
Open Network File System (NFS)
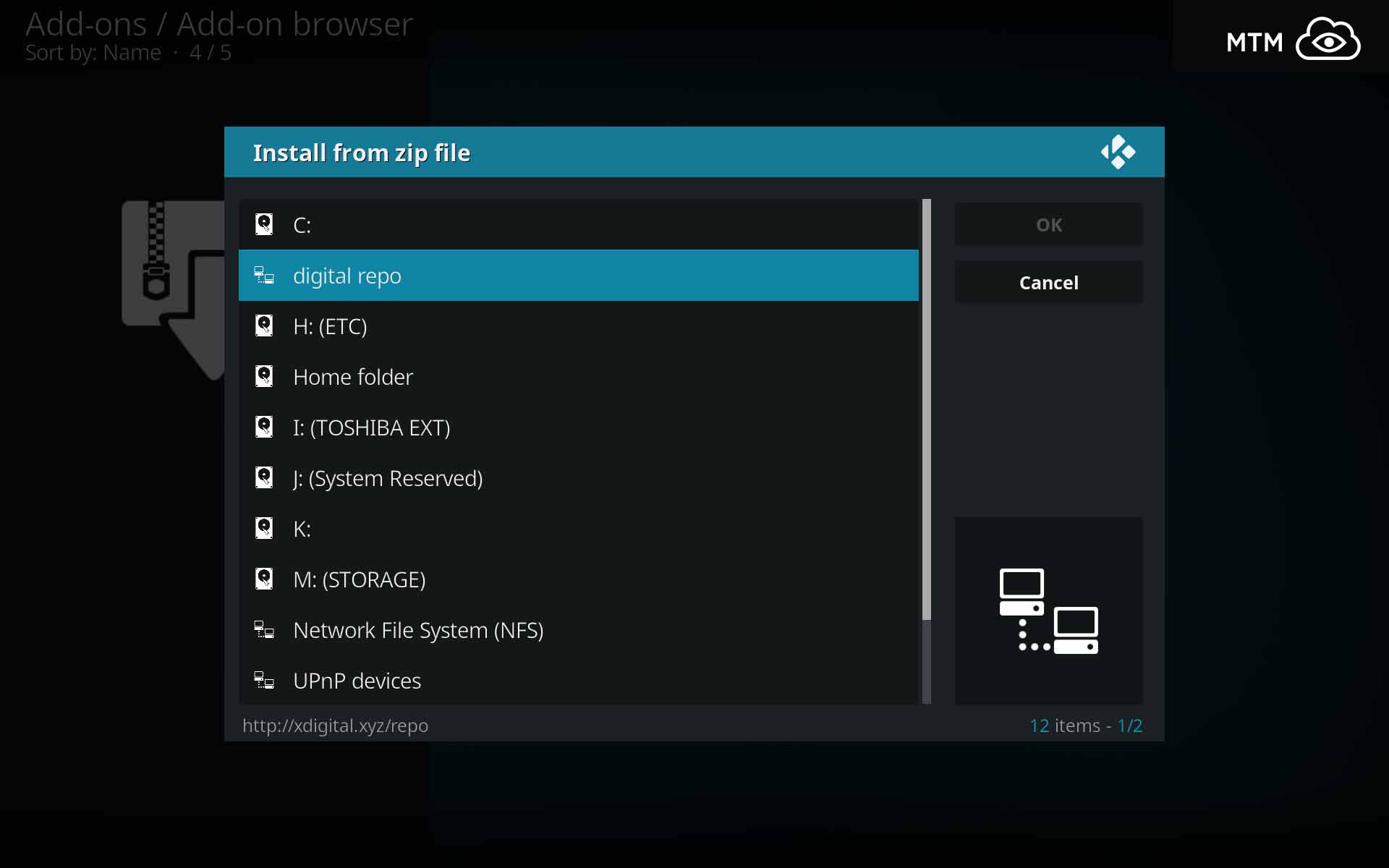tap(579, 629)
